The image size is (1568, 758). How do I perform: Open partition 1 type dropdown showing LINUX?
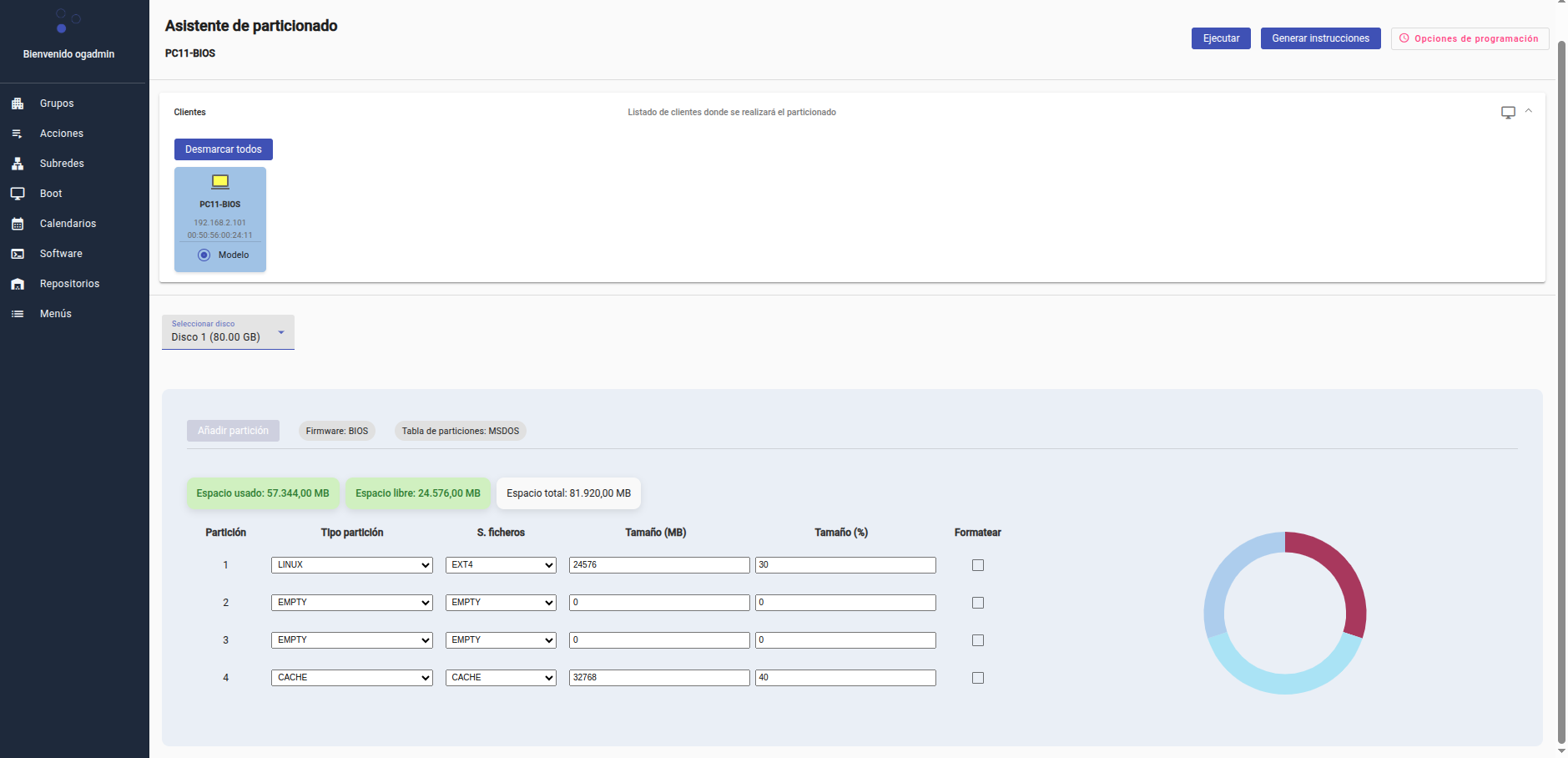click(351, 565)
